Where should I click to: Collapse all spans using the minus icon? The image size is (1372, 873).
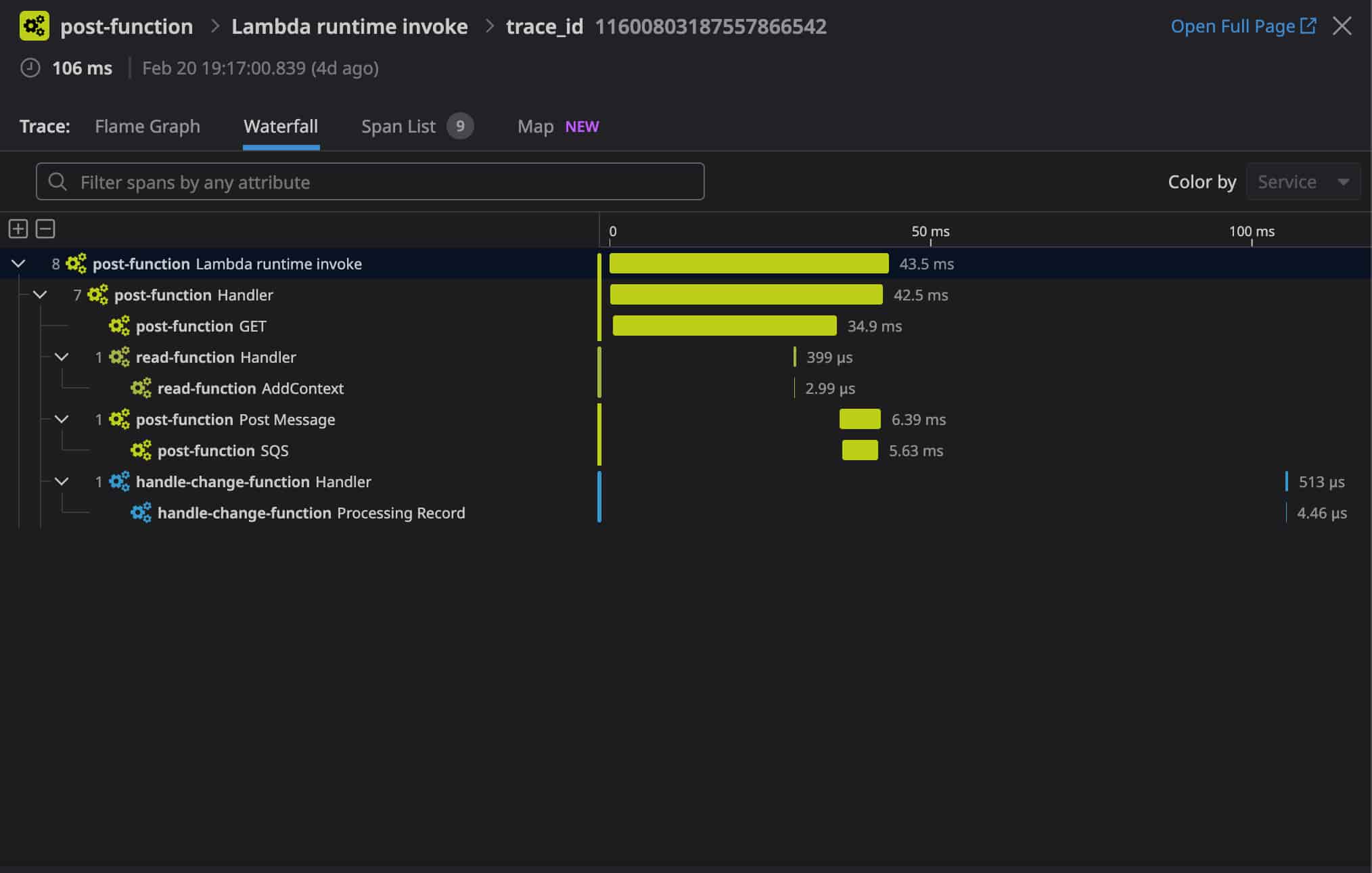click(45, 229)
